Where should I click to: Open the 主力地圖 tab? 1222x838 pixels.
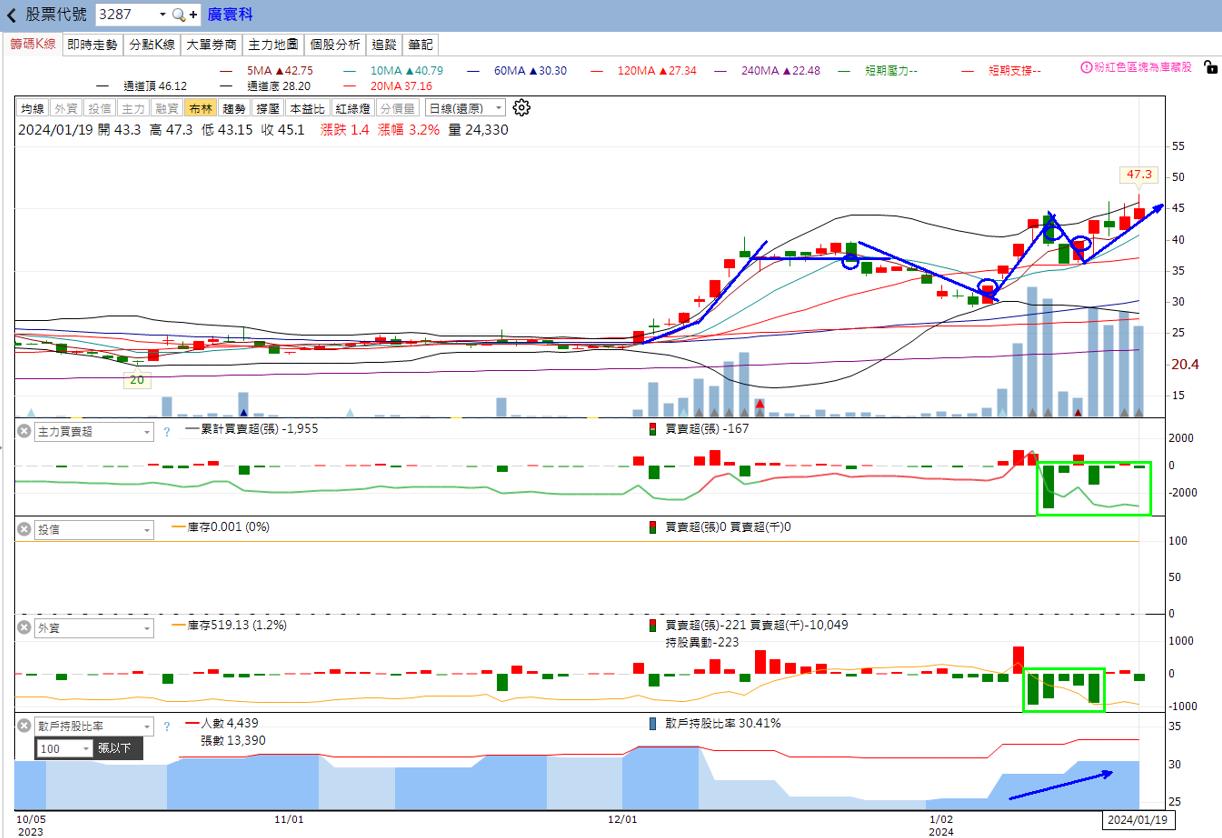click(x=272, y=45)
